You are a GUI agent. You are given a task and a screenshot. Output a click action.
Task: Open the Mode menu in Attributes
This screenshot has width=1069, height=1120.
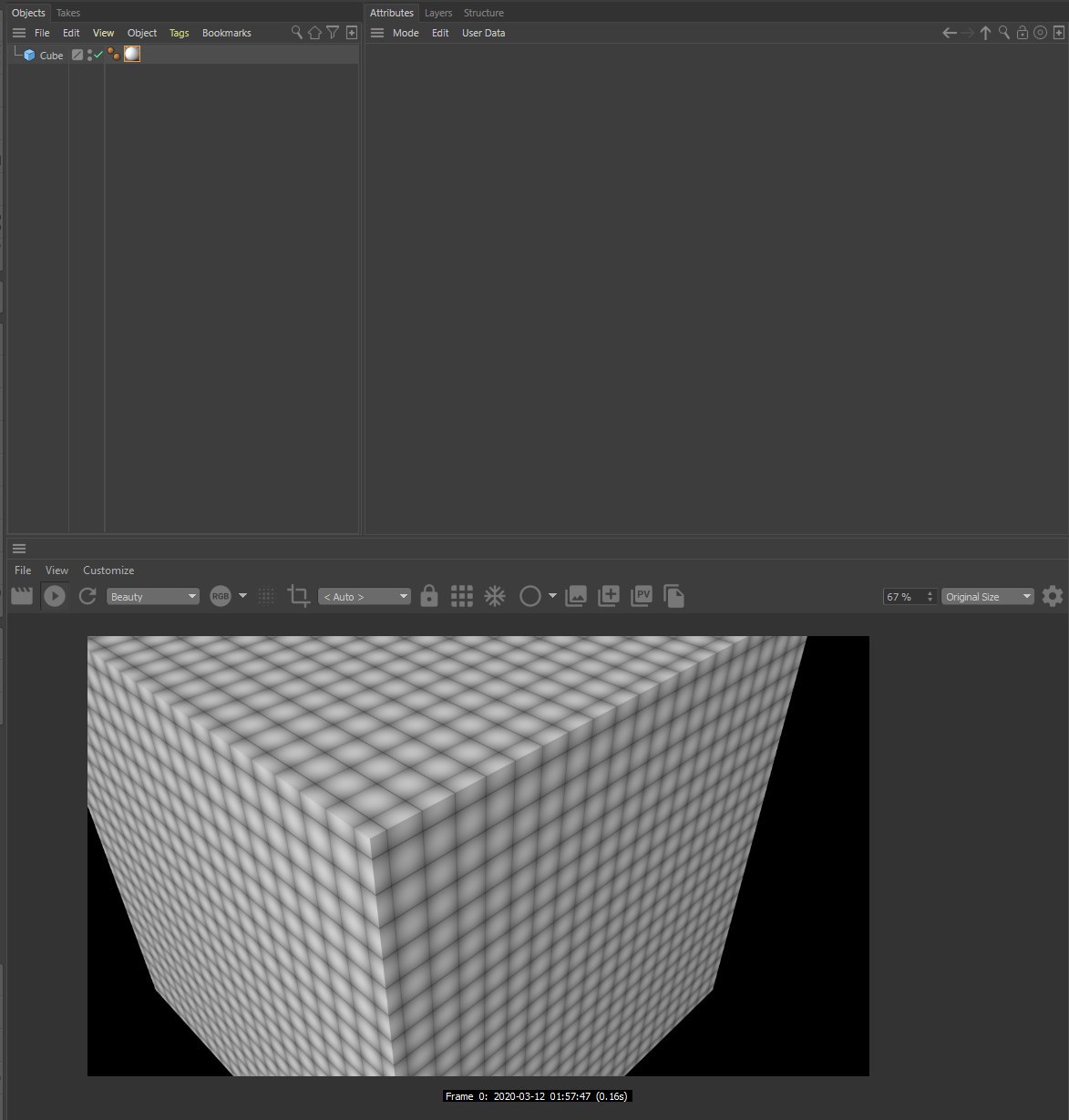[406, 33]
